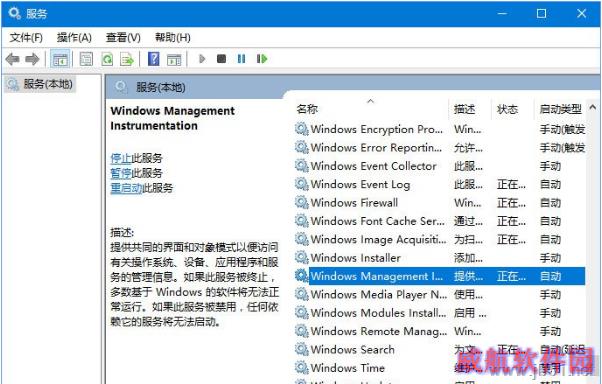
Task: Pause service with the pause icon
Action: point(241,59)
